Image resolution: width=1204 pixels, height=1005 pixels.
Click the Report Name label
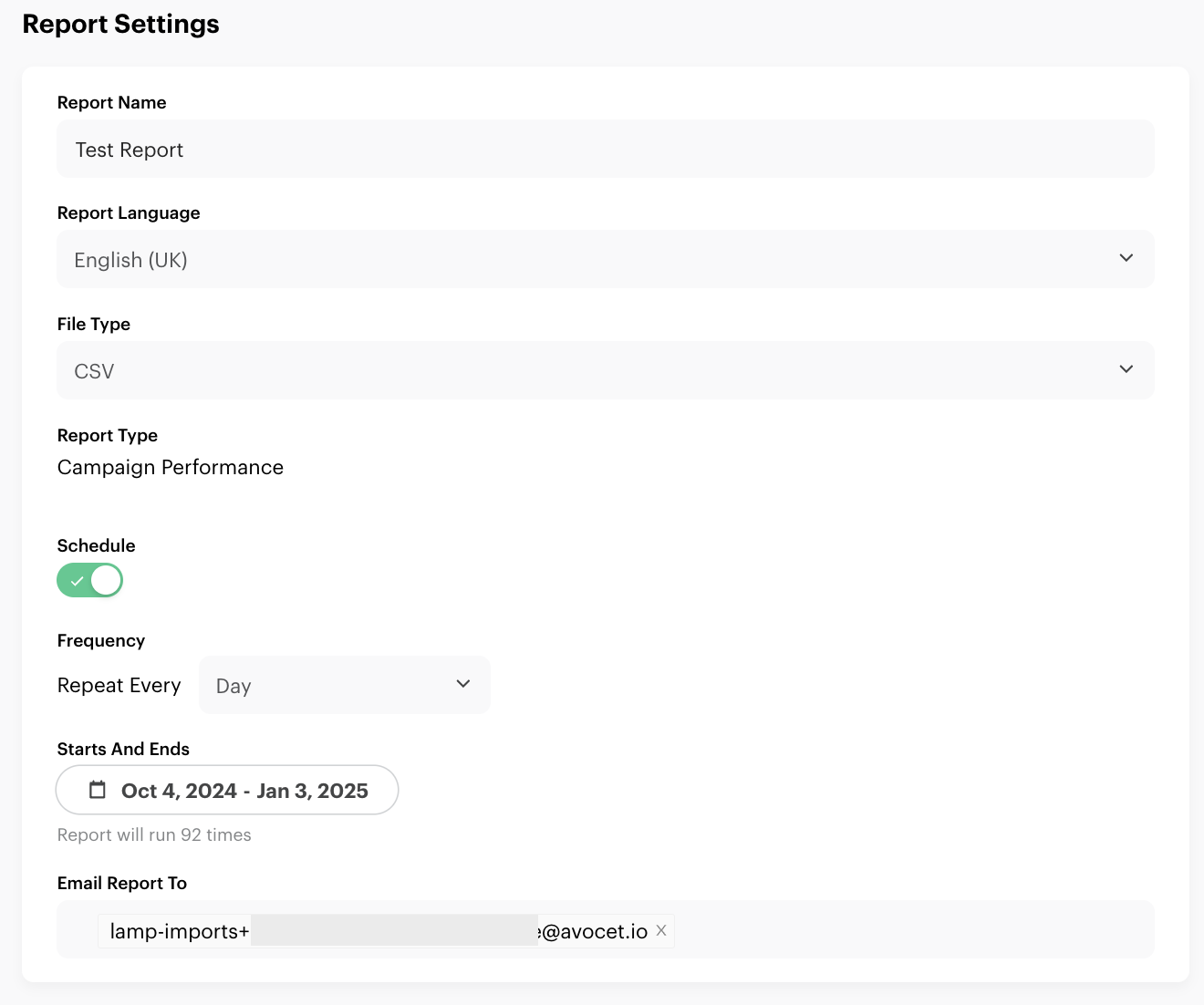point(111,103)
